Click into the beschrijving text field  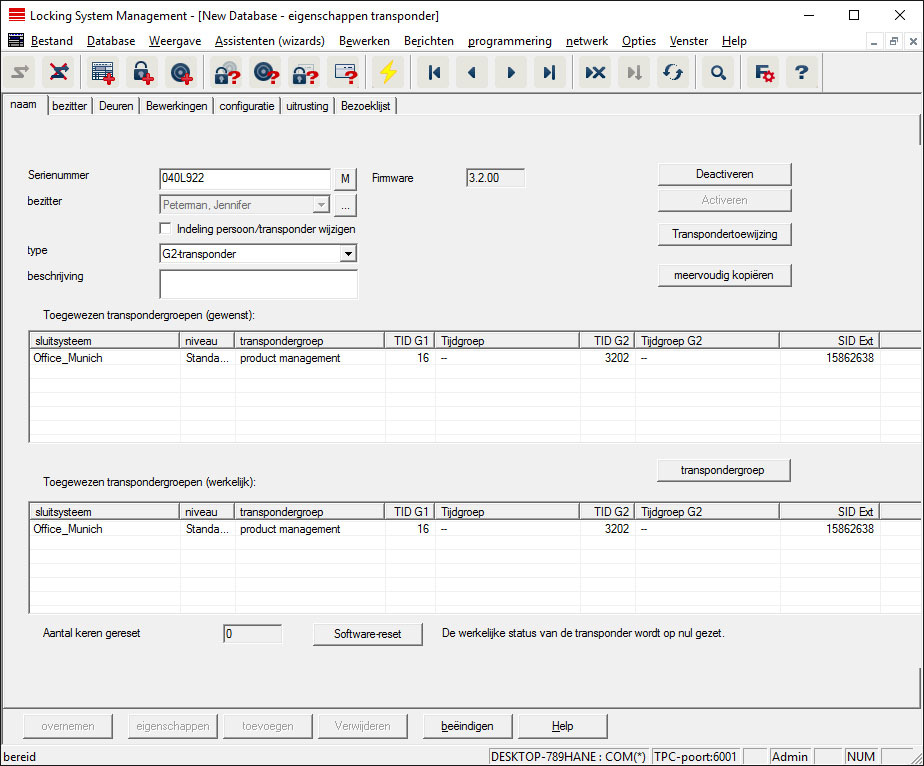click(x=258, y=284)
